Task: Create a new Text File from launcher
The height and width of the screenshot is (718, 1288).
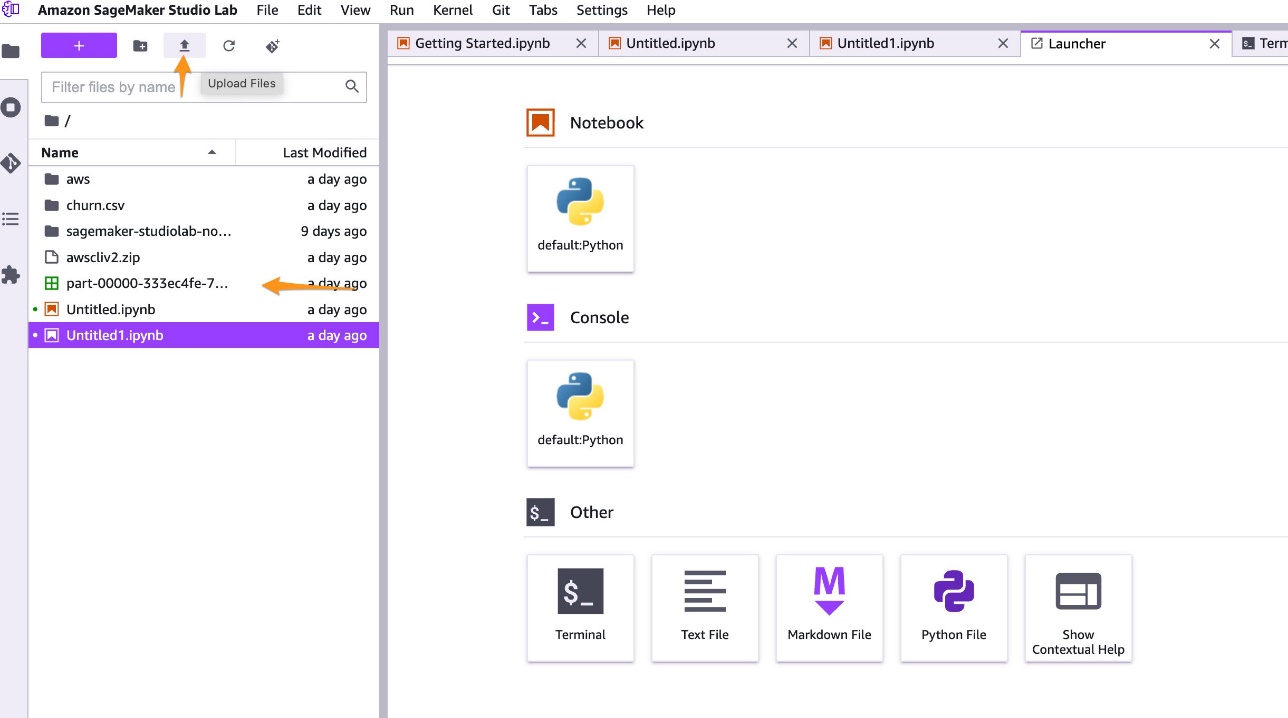Action: pyautogui.click(x=705, y=608)
